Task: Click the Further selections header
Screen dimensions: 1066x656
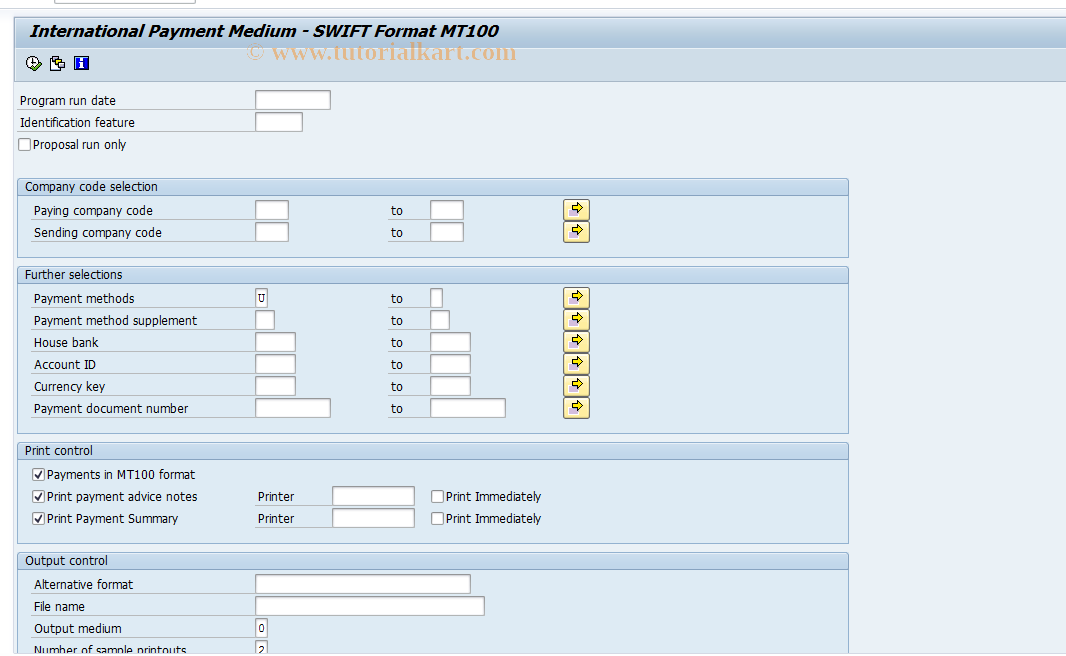Action: [x=73, y=275]
